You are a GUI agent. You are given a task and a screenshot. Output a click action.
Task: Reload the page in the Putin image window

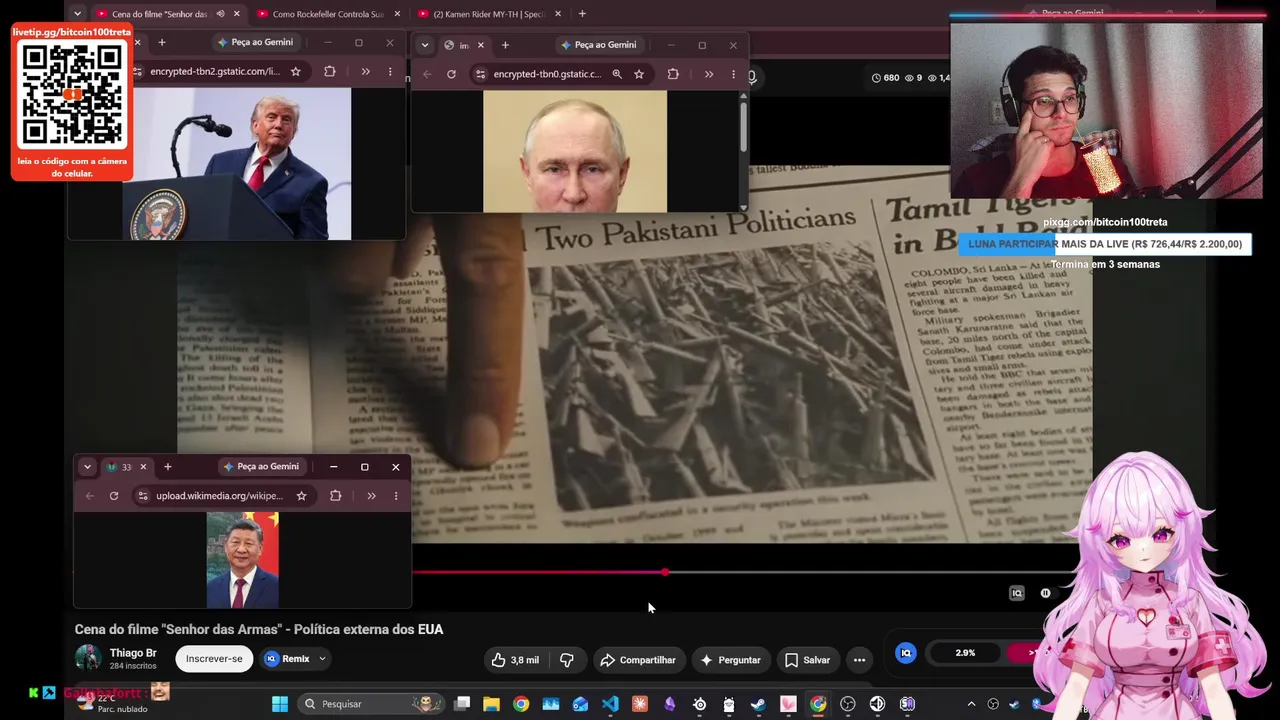point(451,74)
